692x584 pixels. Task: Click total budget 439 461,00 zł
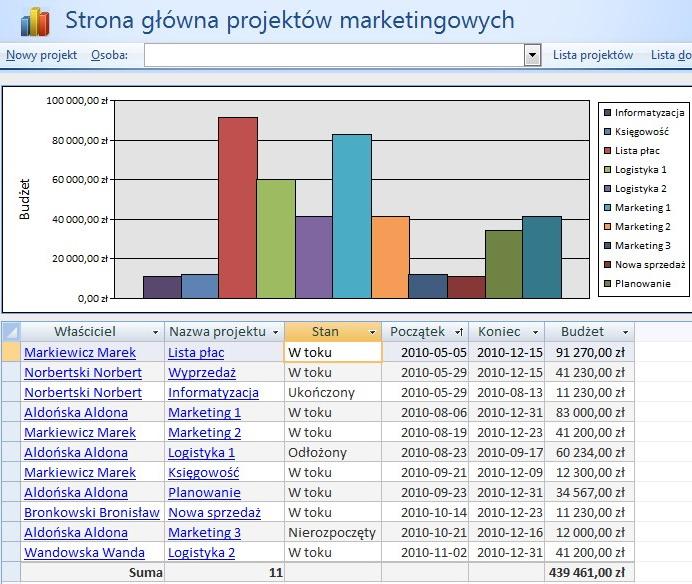590,573
